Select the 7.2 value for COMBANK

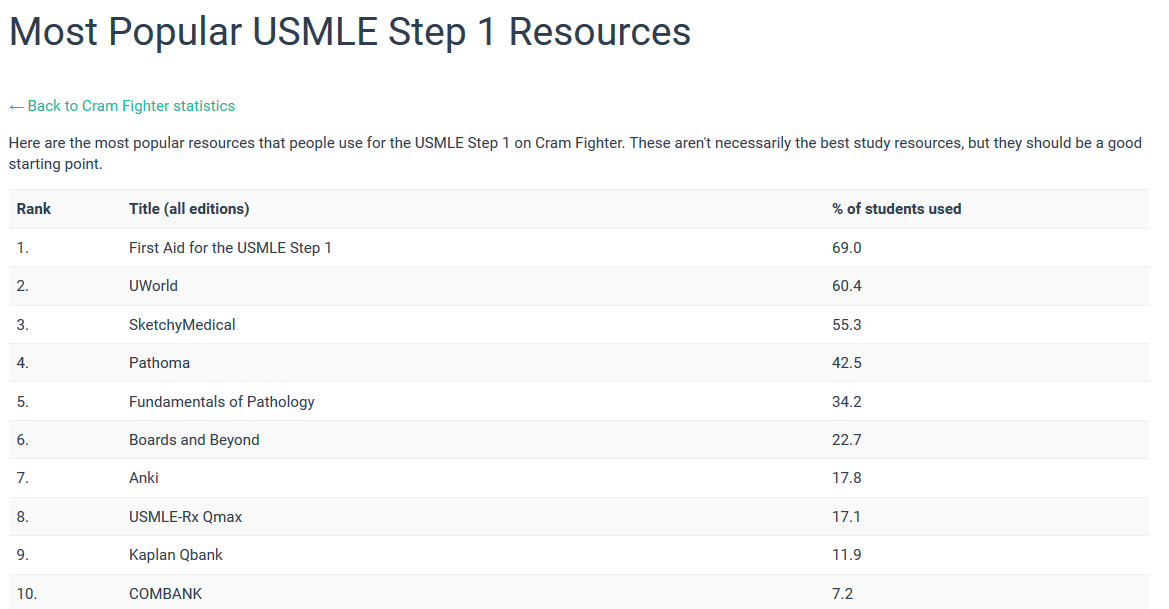coord(842,593)
